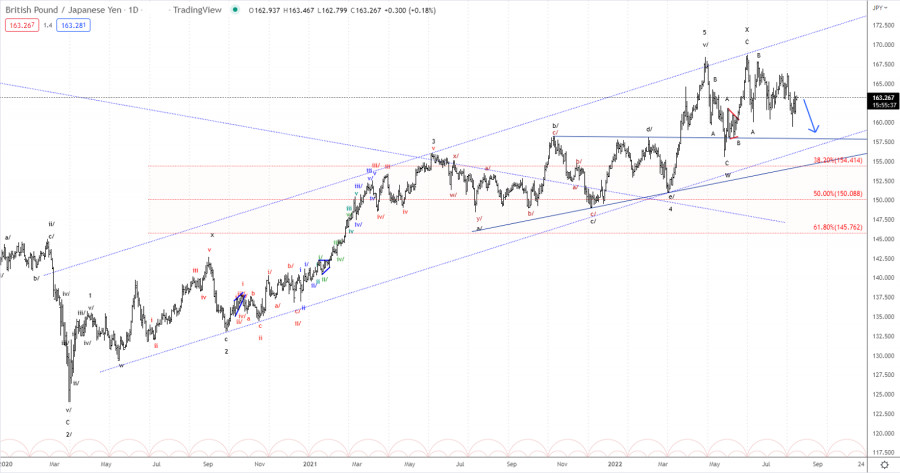Click the TradingView source label
This screenshot has width=900, height=473.
click(x=197, y=10)
